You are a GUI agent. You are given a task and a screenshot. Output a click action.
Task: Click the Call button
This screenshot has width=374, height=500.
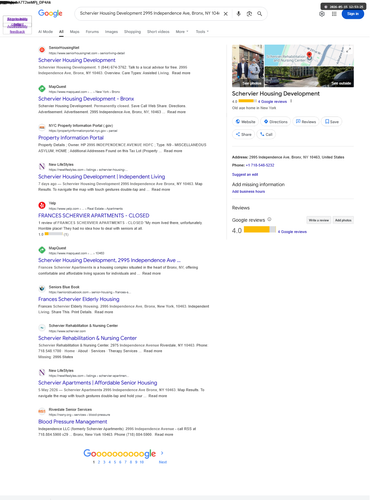(x=266, y=134)
